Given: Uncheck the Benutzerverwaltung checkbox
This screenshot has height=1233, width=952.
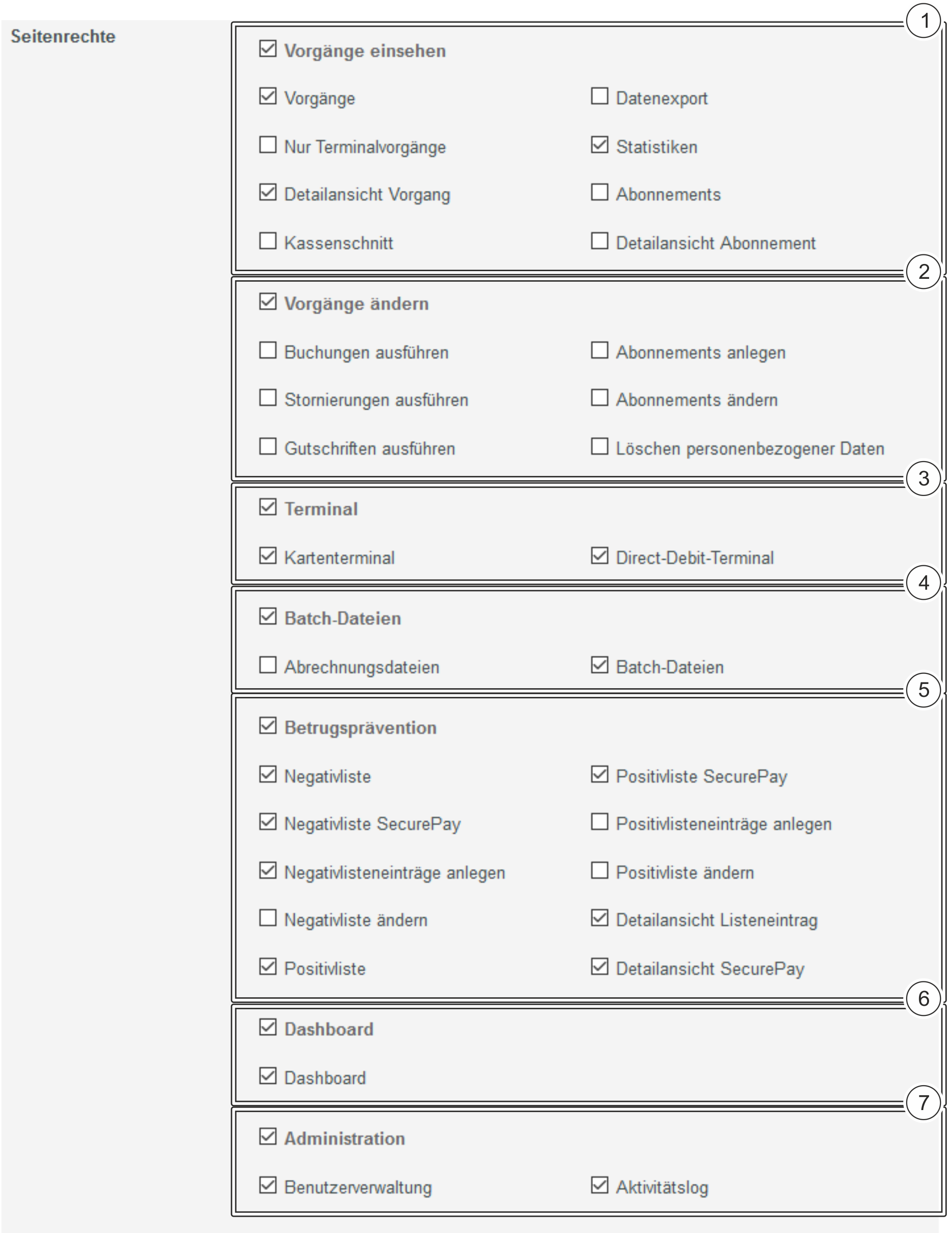Looking at the screenshot, I should coord(267,1185).
